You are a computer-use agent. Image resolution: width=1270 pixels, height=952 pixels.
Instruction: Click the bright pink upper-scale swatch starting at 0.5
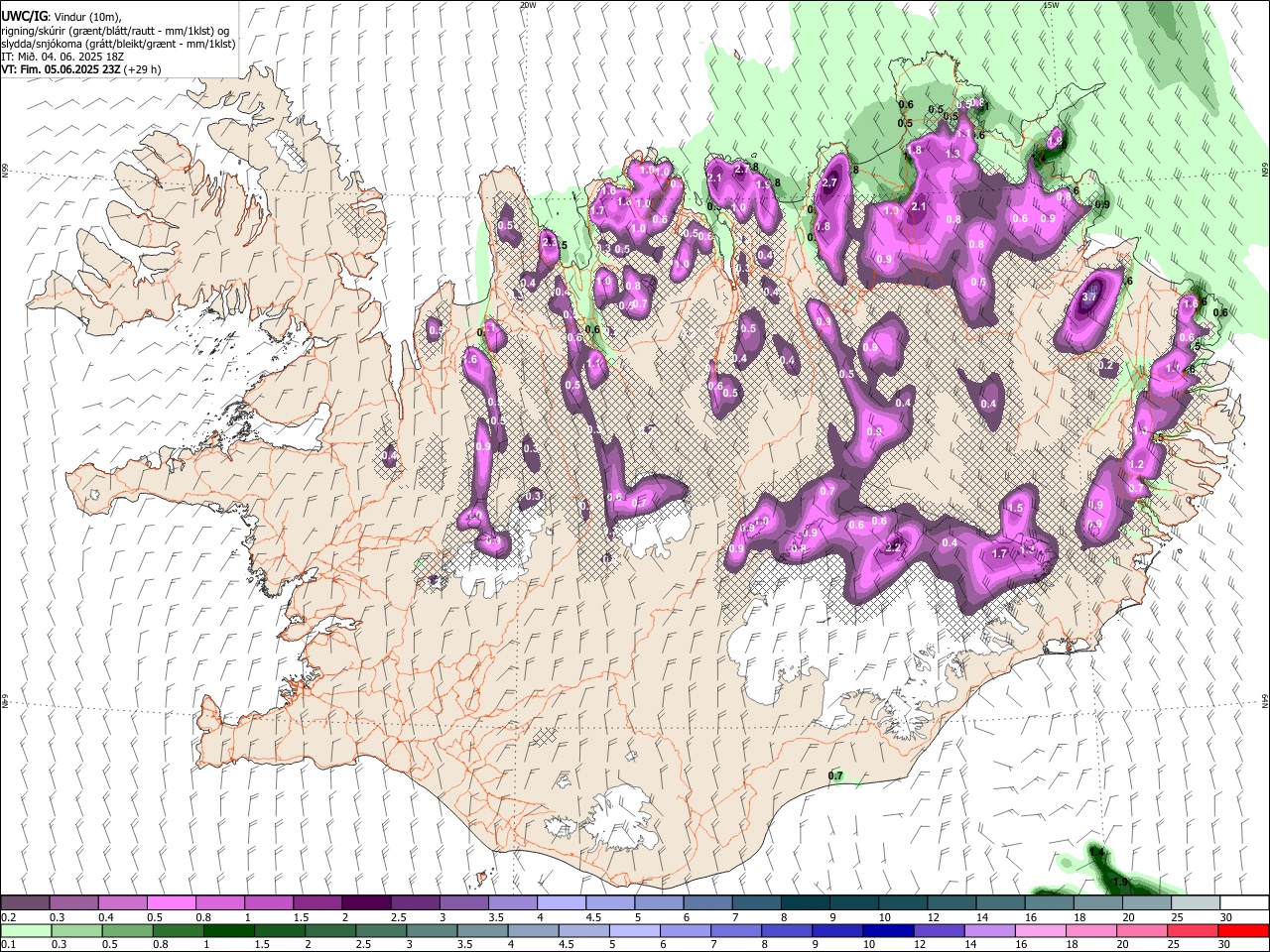coord(171,902)
